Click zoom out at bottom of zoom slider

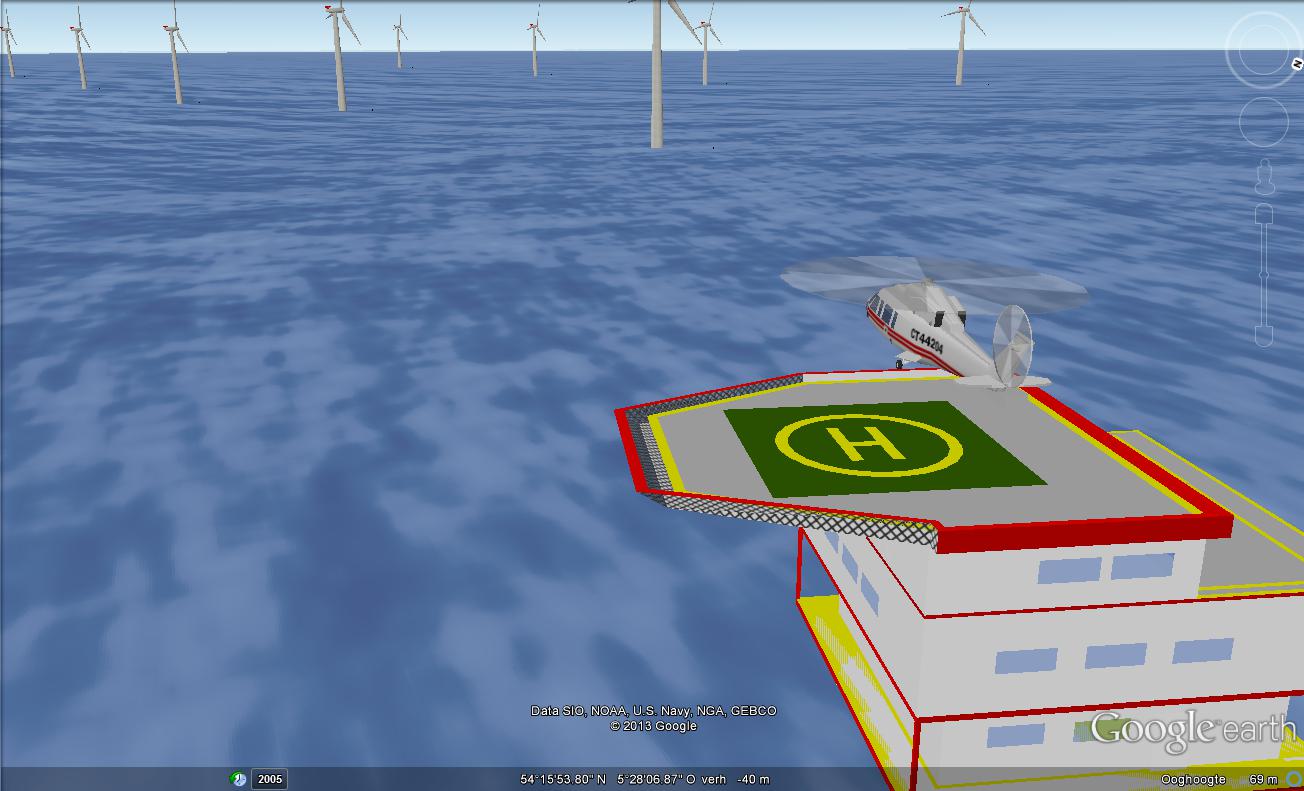[1264, 336]
